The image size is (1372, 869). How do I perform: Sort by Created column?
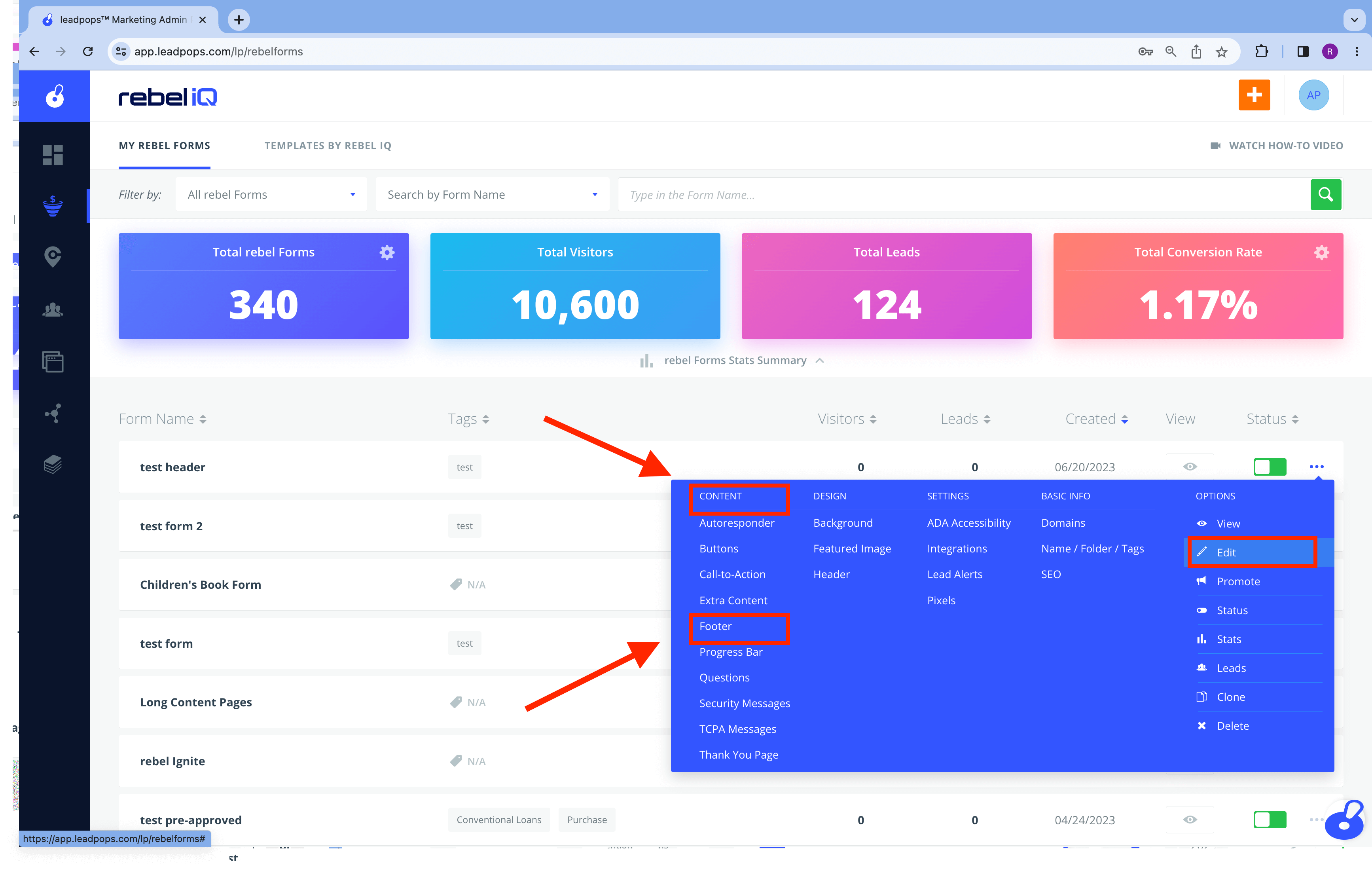point(1097,419)
